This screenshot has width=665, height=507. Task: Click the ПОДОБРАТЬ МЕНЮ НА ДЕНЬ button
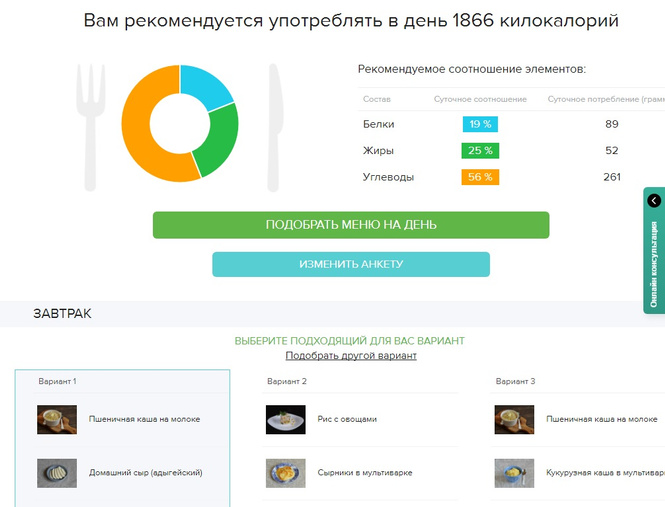351,225
